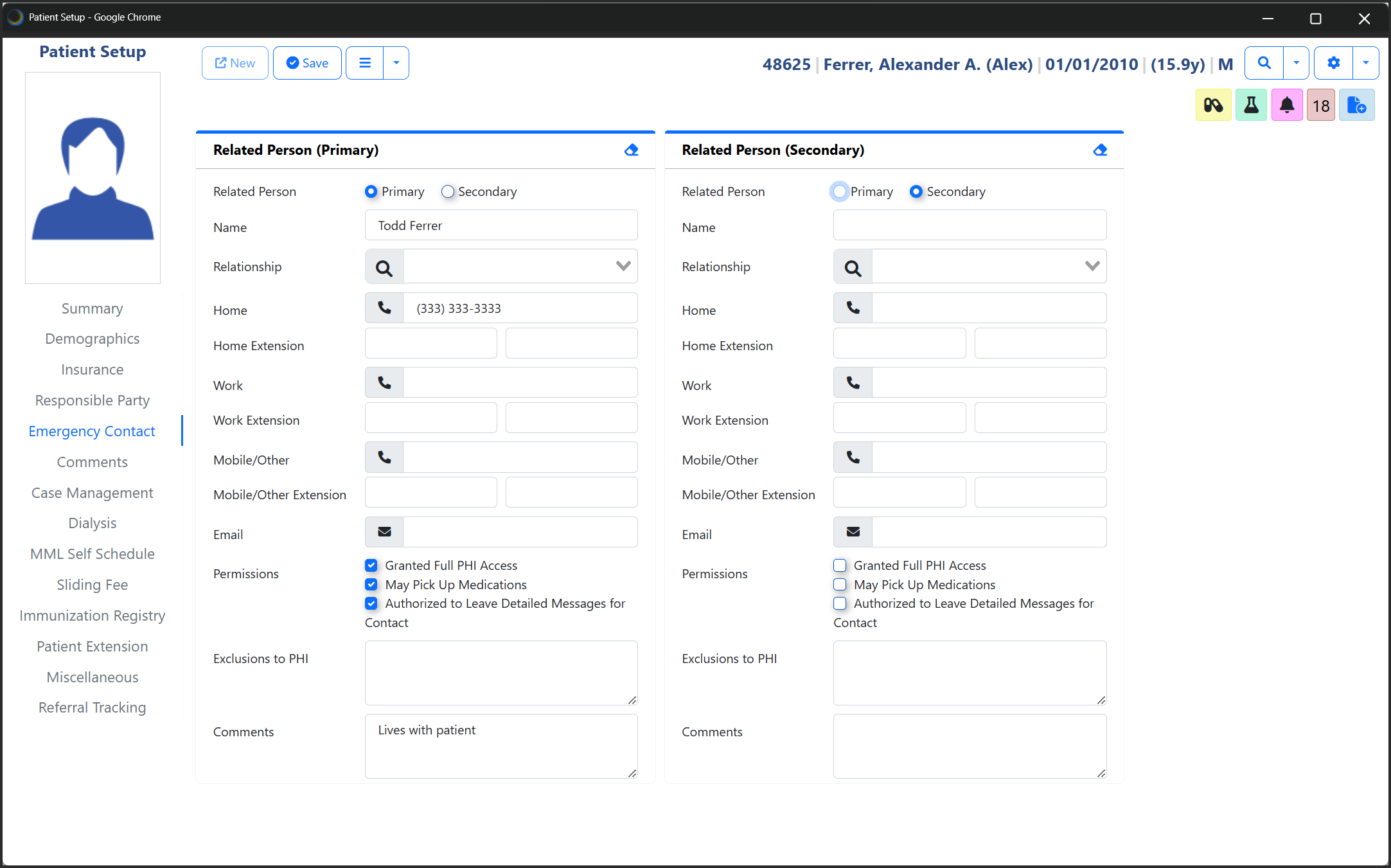
Task: Expand the primary Relationship dropdown chevron
Action: pyautogui.click(x=623, y=266)
